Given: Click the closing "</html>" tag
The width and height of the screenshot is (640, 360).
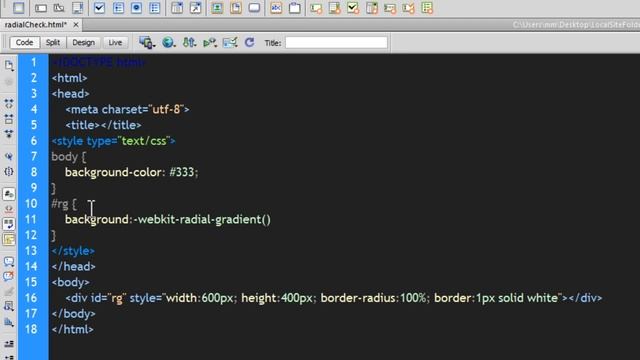Looking at the screenshot, I should (x=73, y=329).
